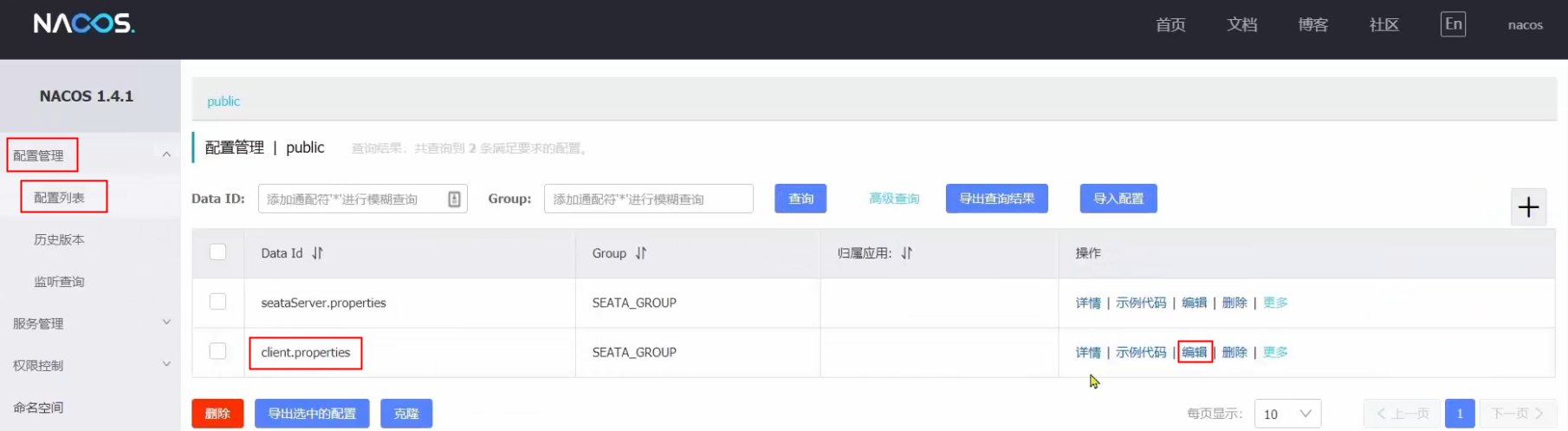Click 编辑 for client.properties

click(x=1195, y=352)
